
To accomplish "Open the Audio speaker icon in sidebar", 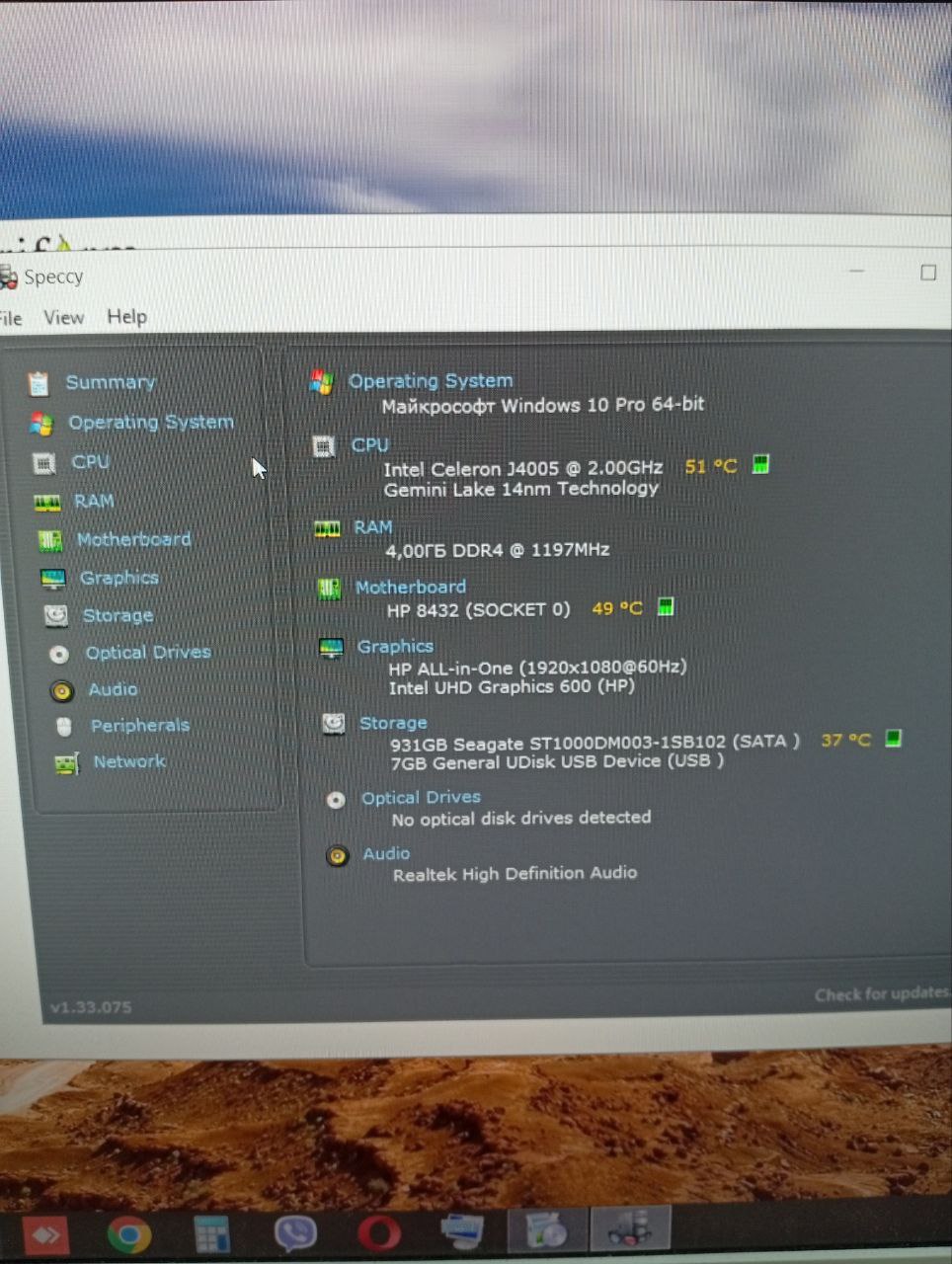I will tap(61, 690).
